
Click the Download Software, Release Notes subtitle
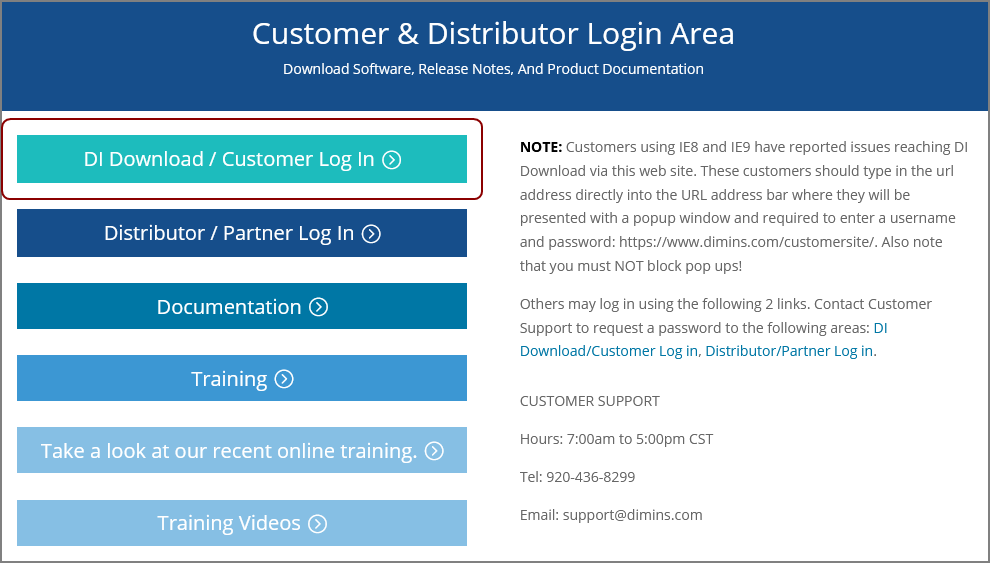coord(493,69)
